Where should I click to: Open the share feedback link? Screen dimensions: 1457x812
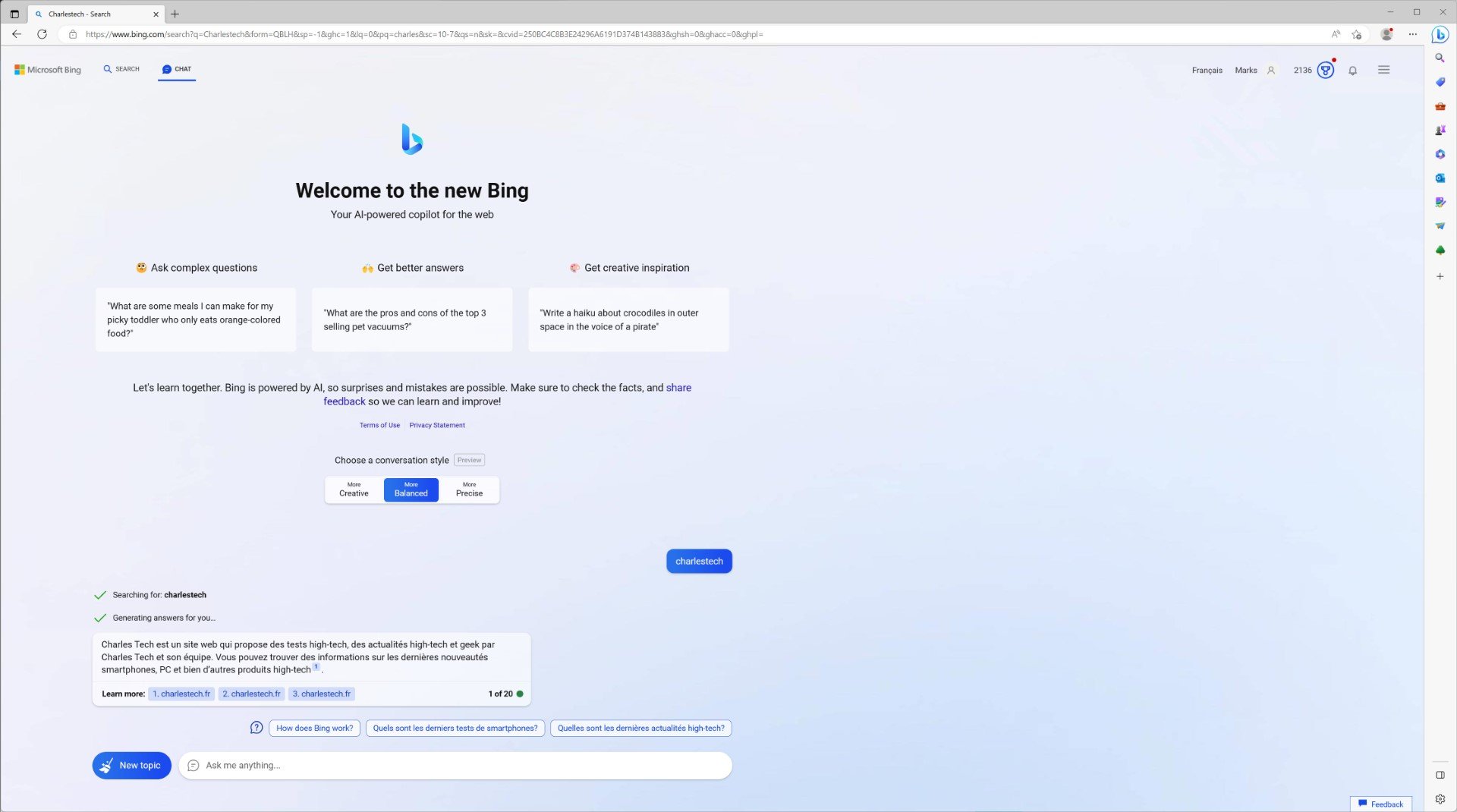(678, 388)
